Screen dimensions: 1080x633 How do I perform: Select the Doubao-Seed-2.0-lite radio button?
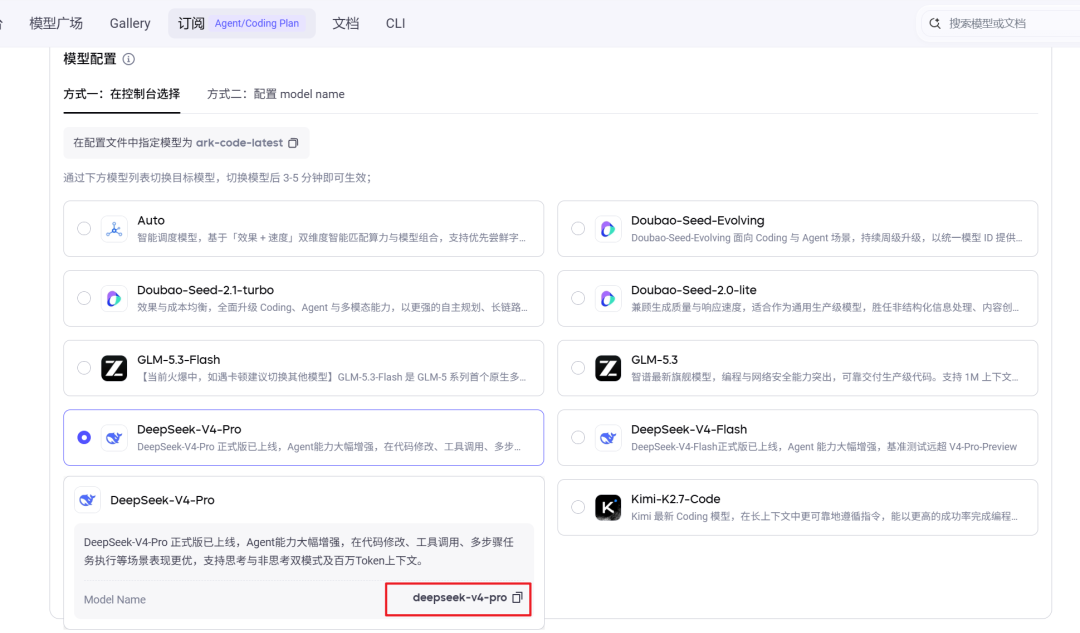coord(578,298)
